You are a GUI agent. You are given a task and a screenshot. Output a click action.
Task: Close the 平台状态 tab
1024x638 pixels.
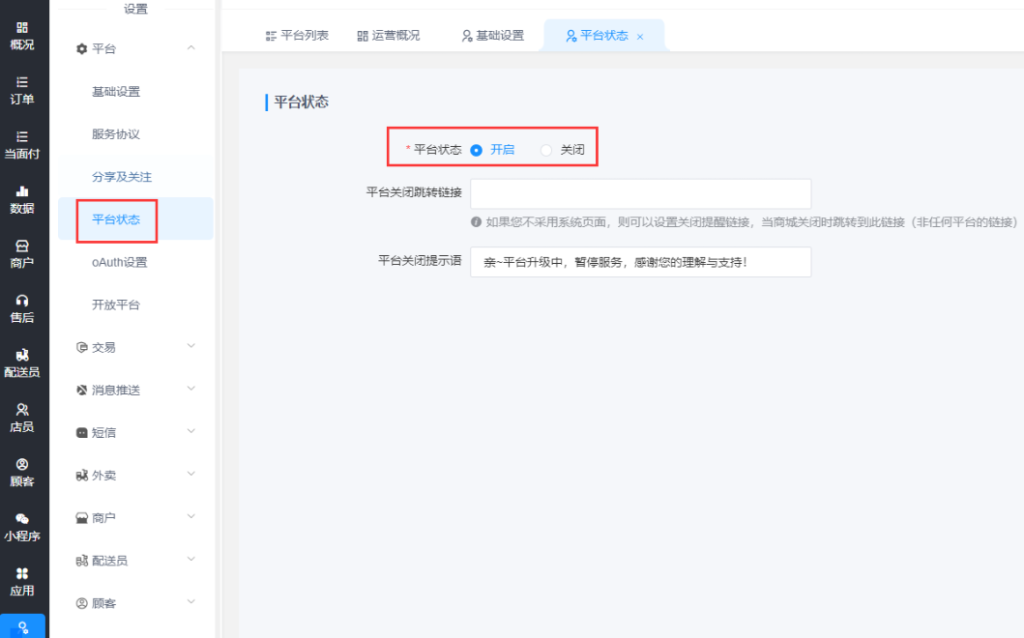(x=640, y=37)
